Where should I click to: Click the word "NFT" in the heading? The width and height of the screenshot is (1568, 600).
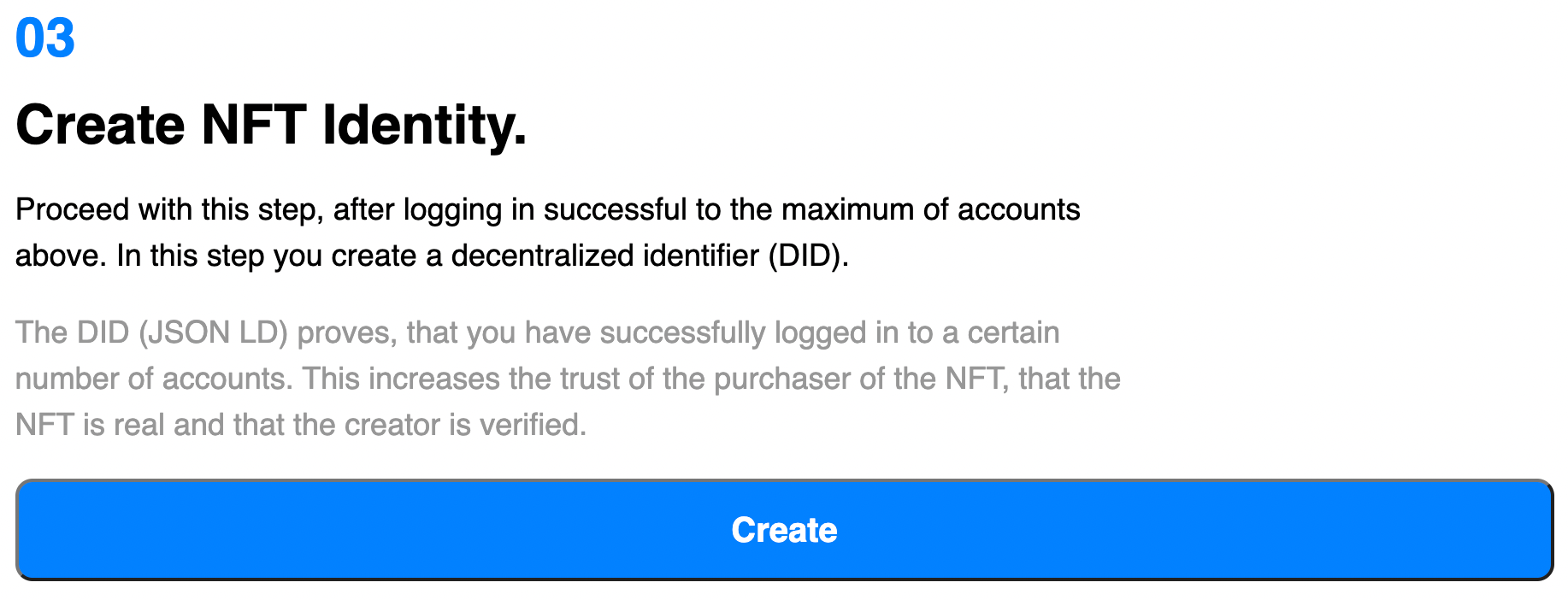coord(253,126)
